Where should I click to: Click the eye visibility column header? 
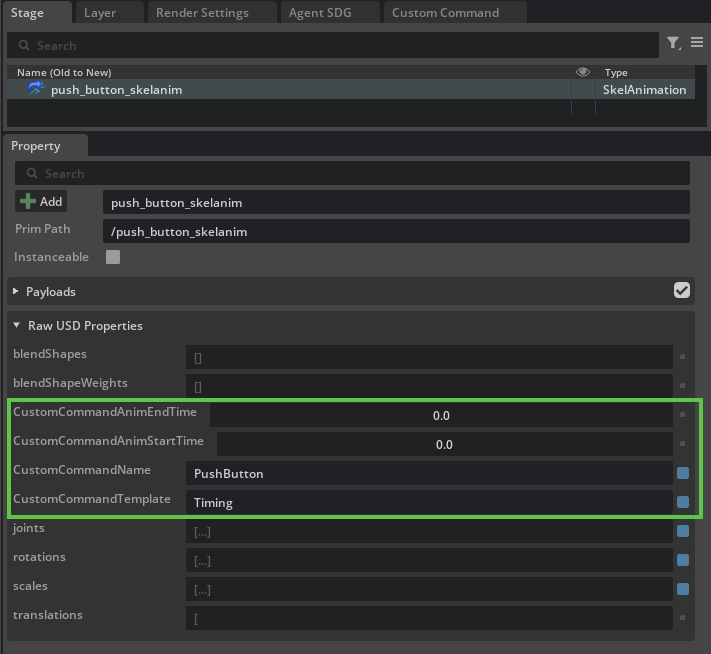coord(583,72)
